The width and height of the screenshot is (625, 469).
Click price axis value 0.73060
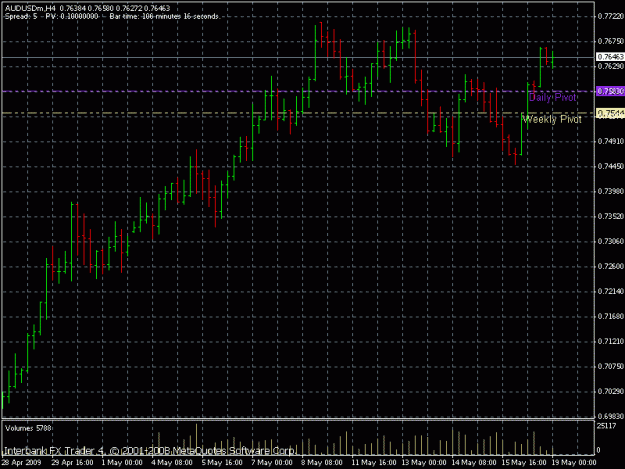pos(611,241)
